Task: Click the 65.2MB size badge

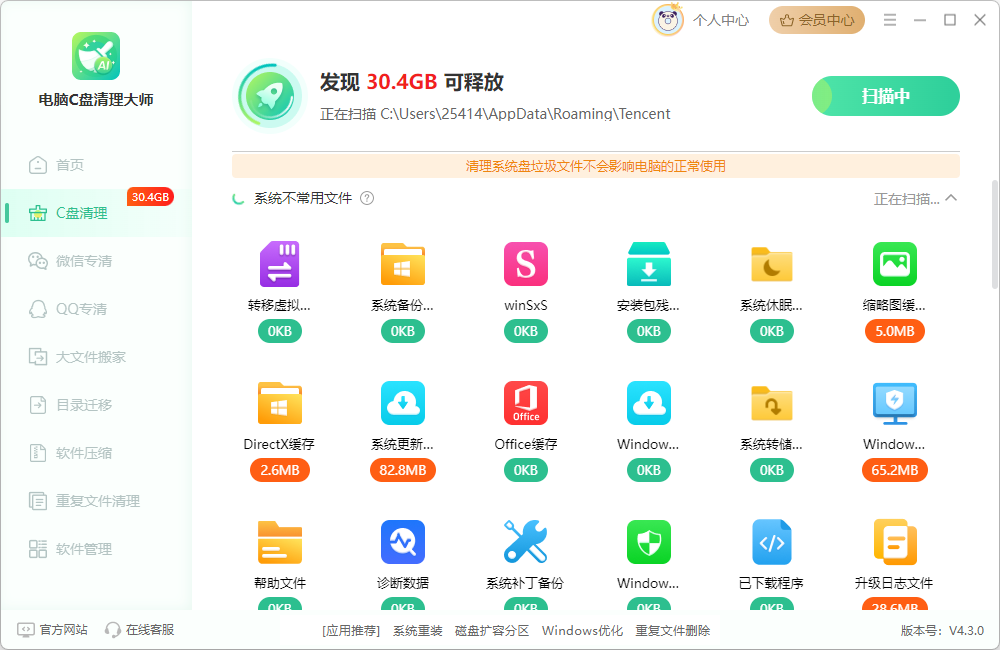Action: [895, 470]
